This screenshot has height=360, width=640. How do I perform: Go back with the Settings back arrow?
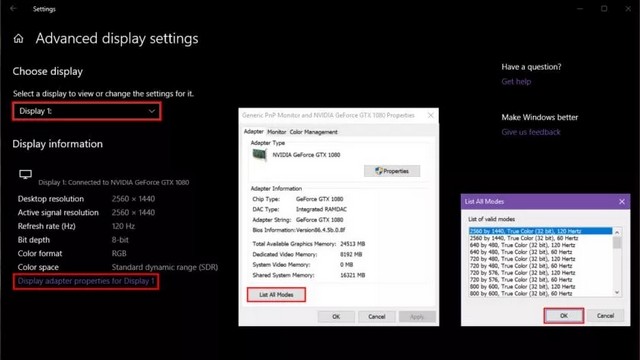(x=13, y=9)
